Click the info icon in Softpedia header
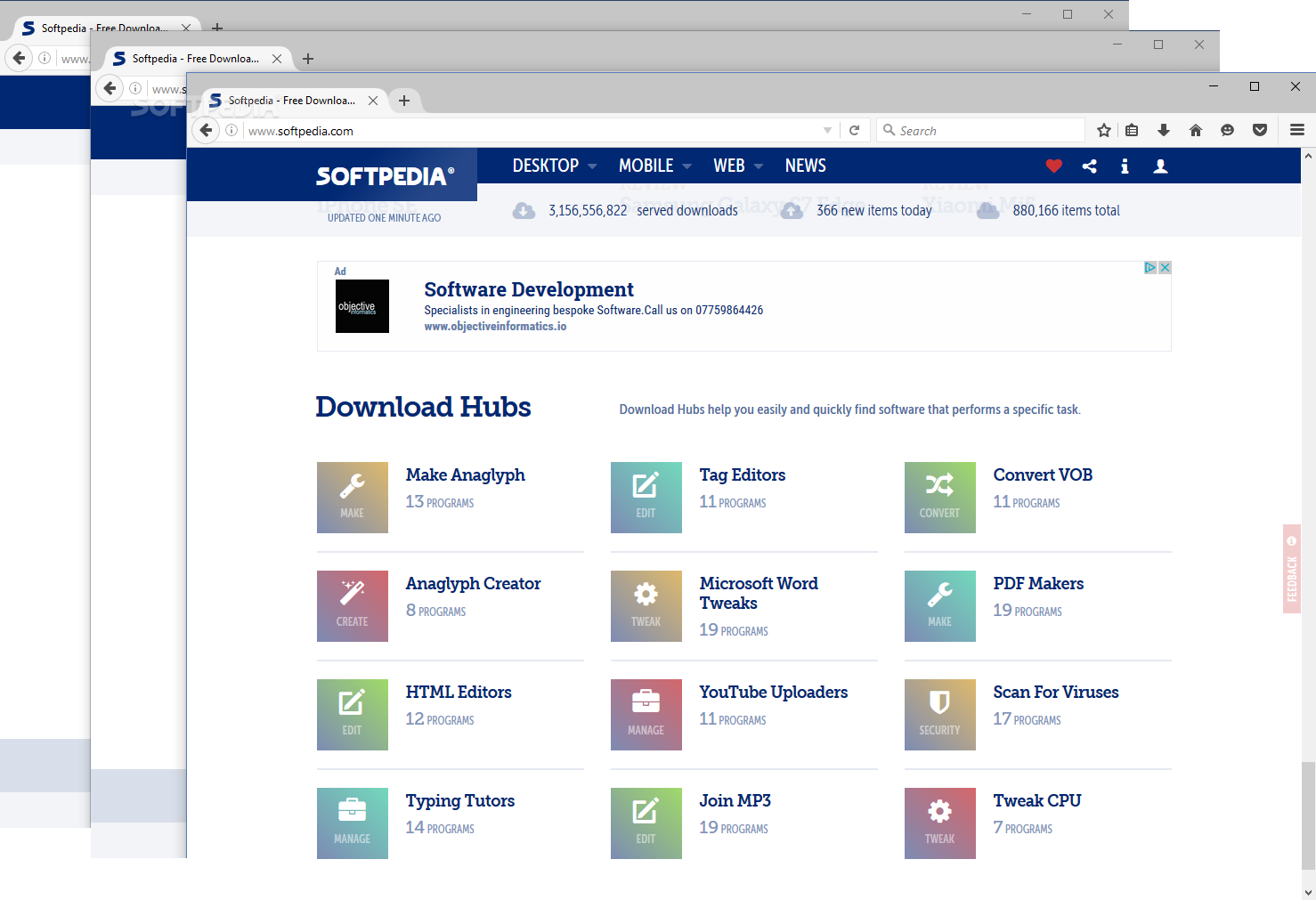Screen dimensions: 1316x900 pyautogui.click(x=1125, y=166)
